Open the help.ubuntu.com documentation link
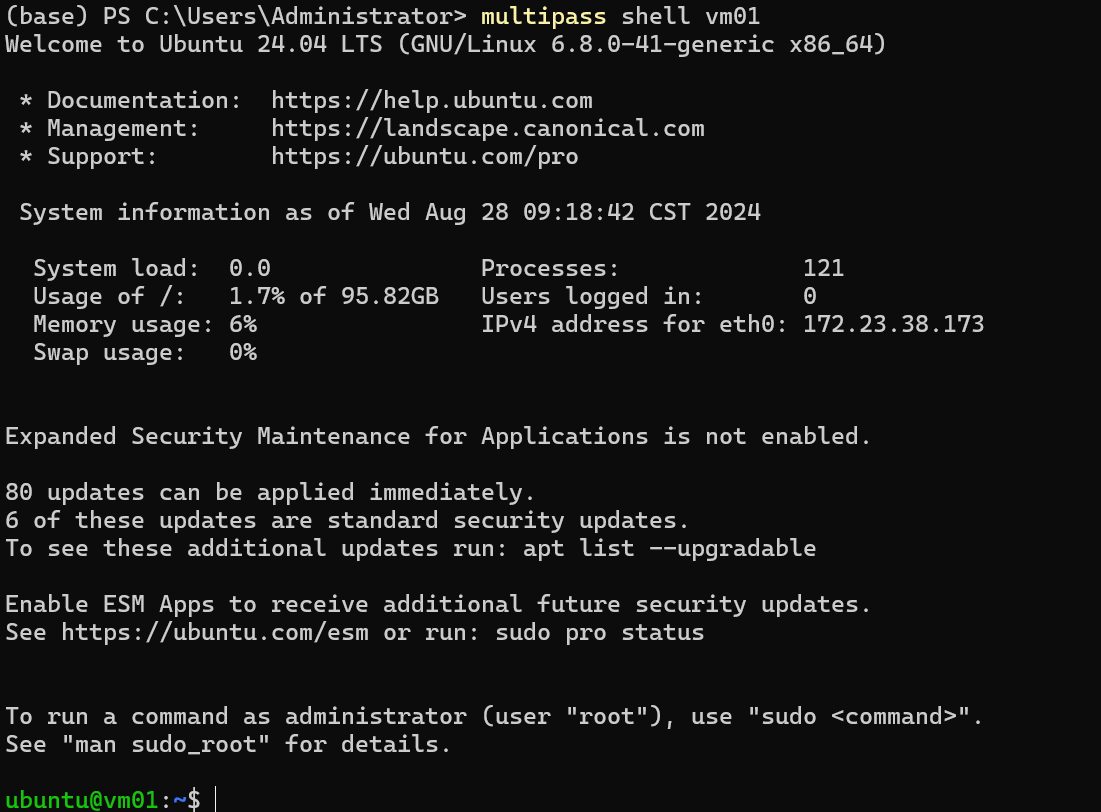Viewport: 1101px width, 812px height. (x=431, y=101)
